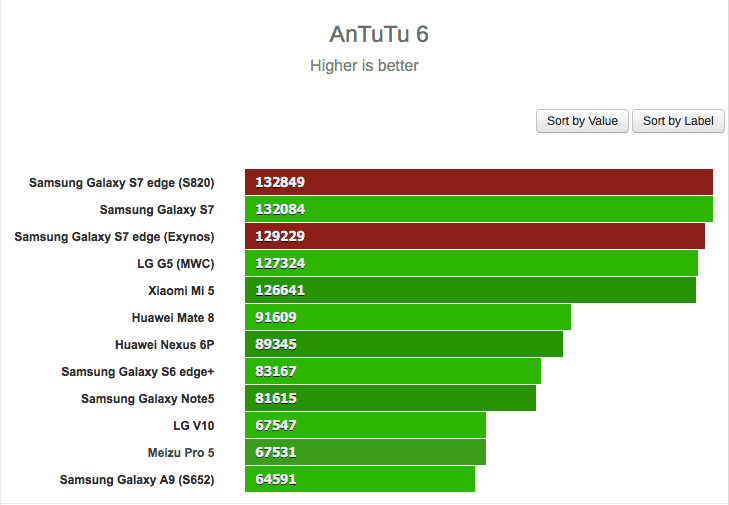
Task: Click the 67531 score value
Action: coord(276,452)
